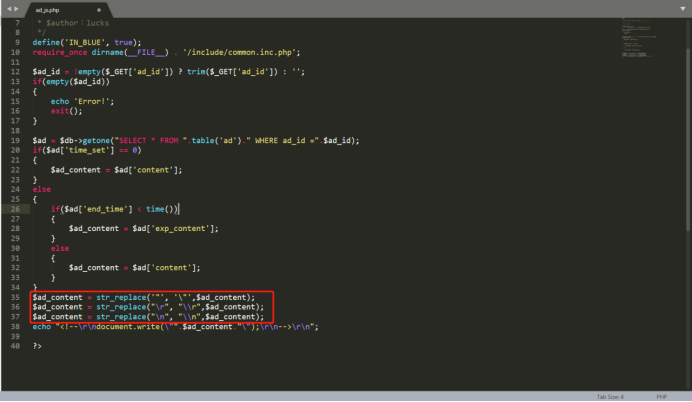Click the $ad['exp_content'] assignment

pos(143,229)
